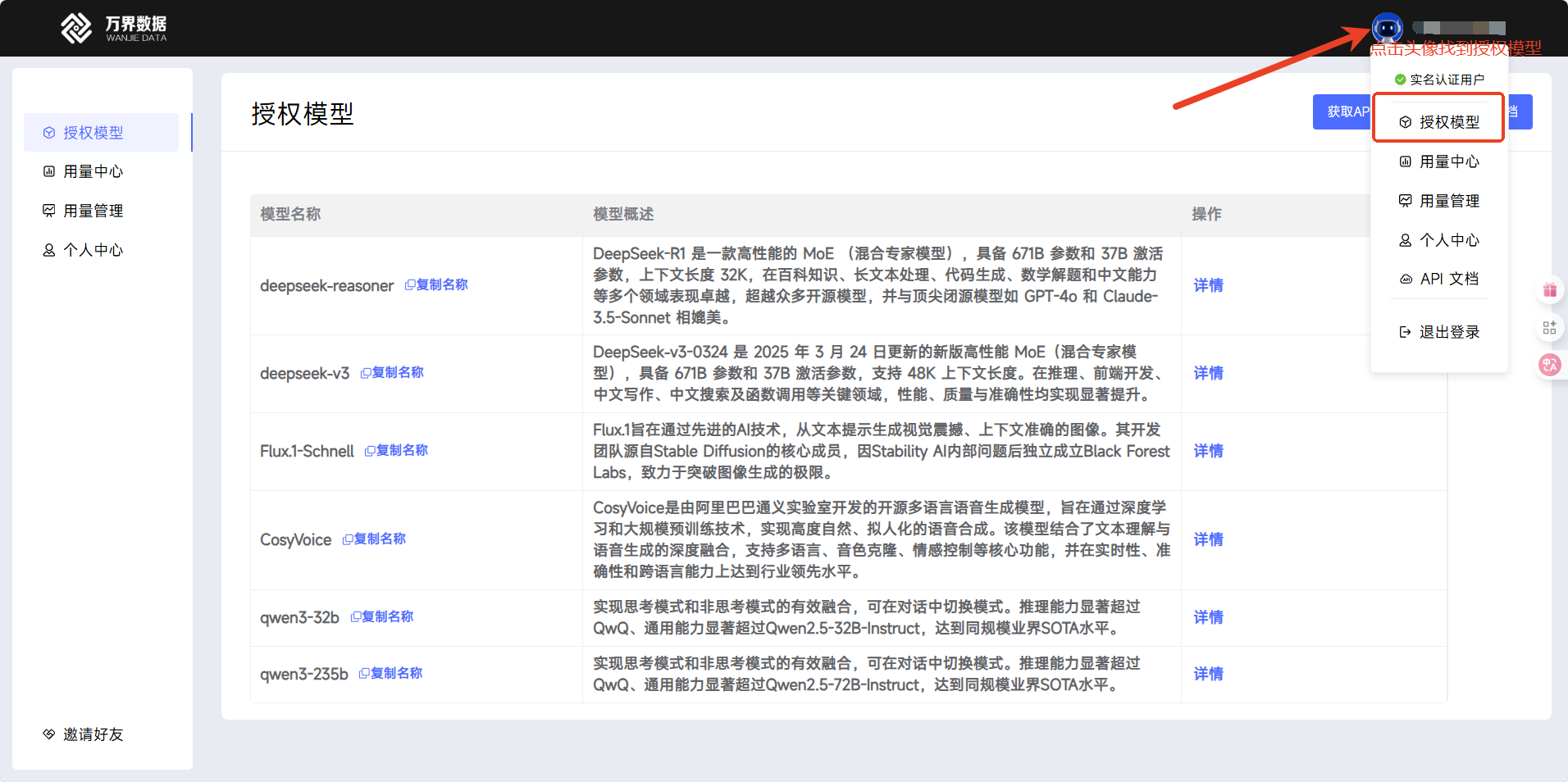The width and height of the screenshot is (1568, 782).
Task: Copy the deepseek-v3 model name
Action: pyautogui.click(x=392, y=372)
